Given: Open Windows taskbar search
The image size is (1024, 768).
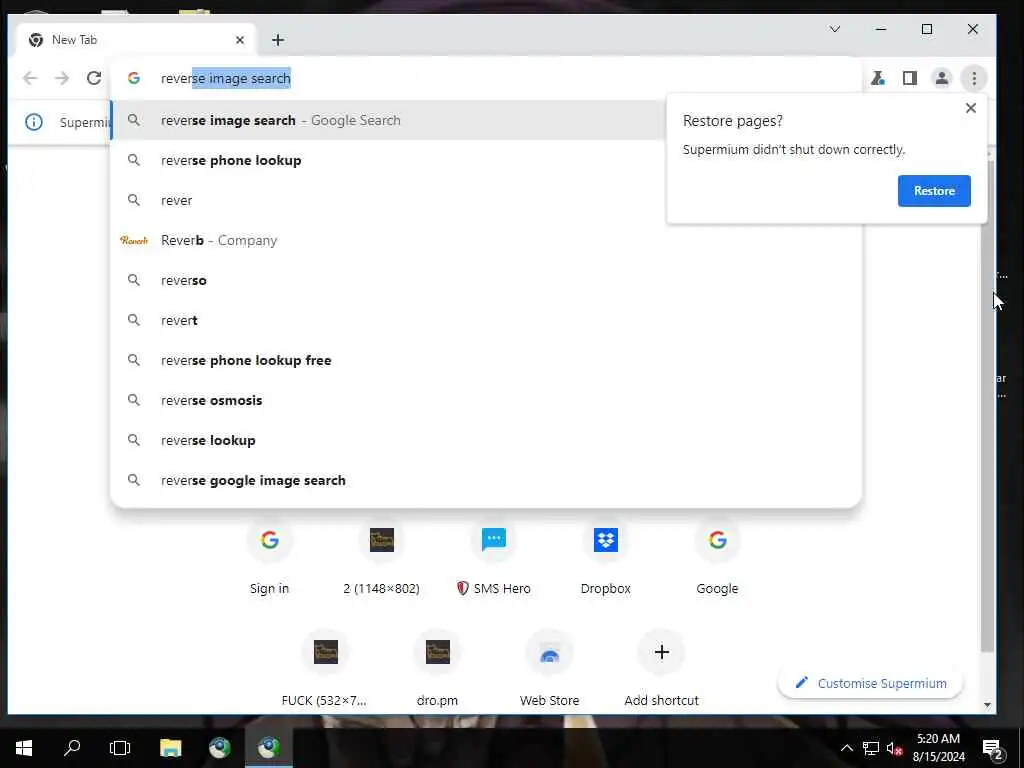Looking at the screenshot, I should [x=72, y=748].
